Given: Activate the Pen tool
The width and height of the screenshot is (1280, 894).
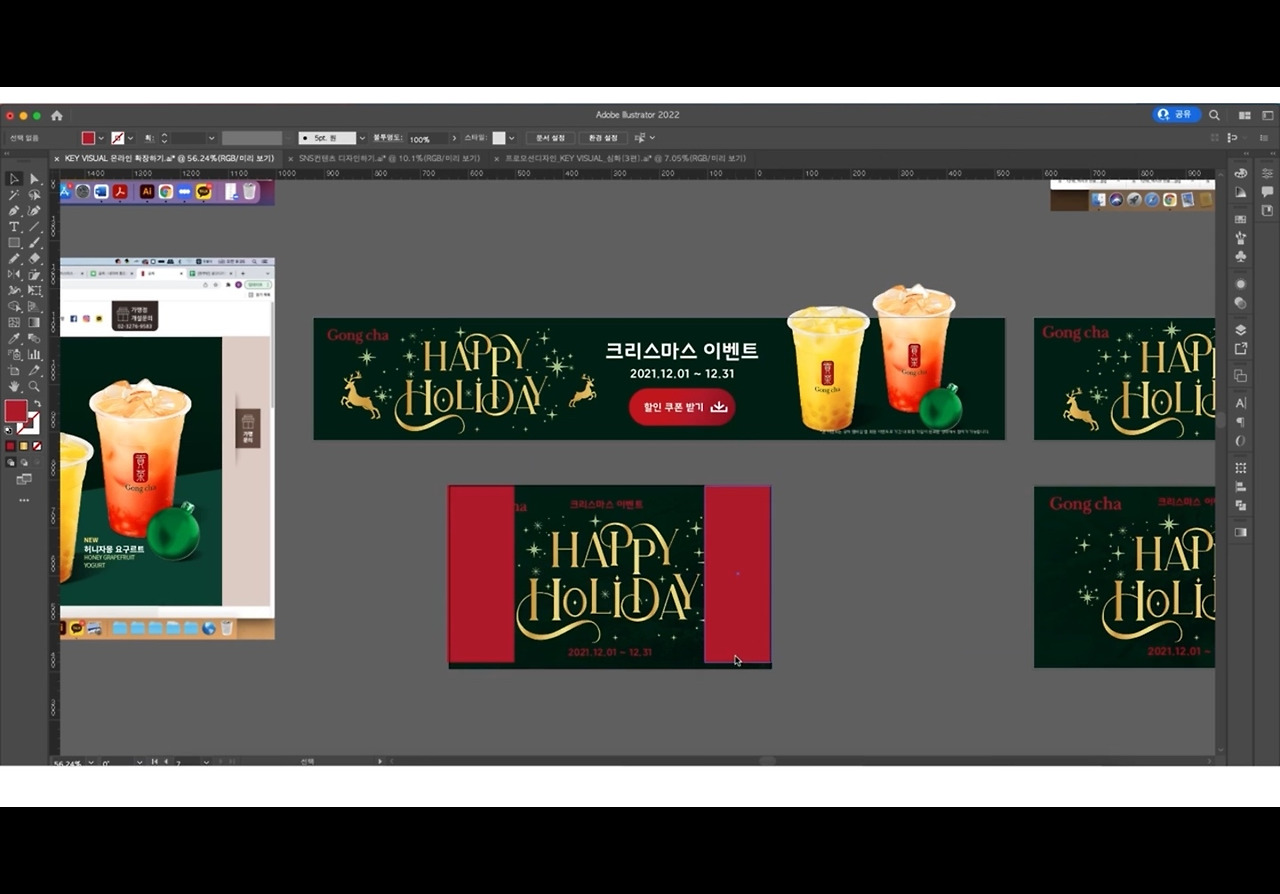Looking at the screenshot, I should [x=14, y=211].
